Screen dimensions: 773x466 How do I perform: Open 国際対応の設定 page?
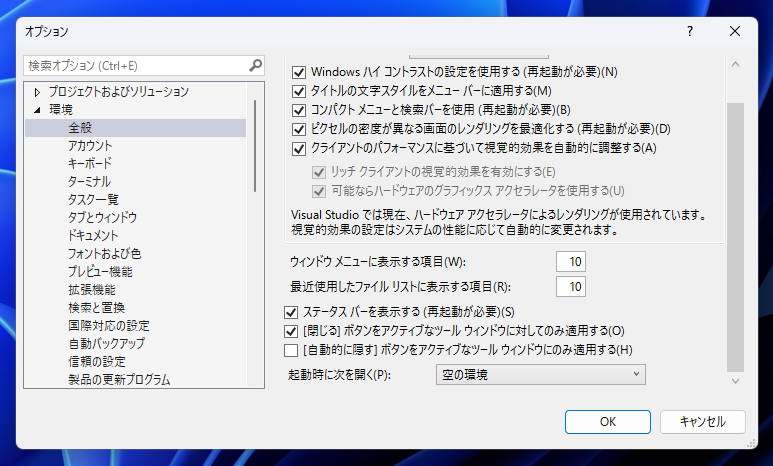[x=108, y=325]
